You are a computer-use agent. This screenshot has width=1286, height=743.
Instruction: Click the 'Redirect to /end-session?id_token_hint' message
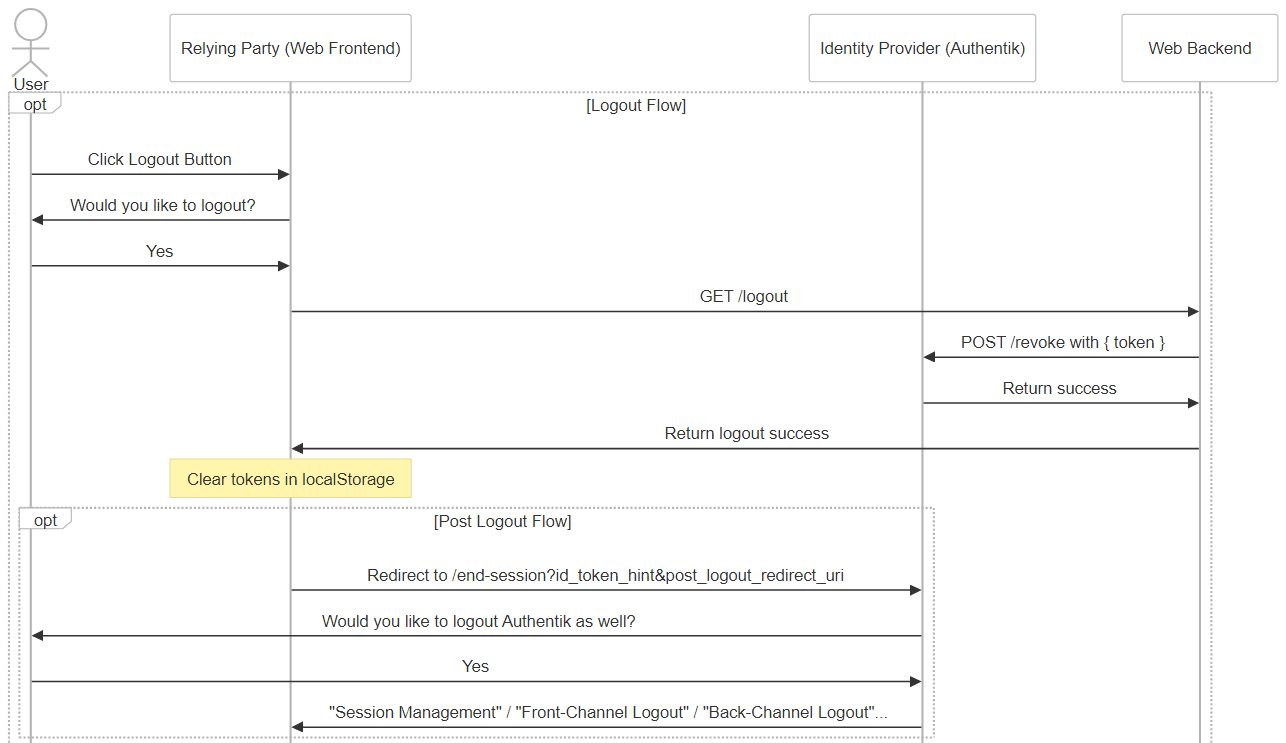pyautogui.click(x=607, y=575)
